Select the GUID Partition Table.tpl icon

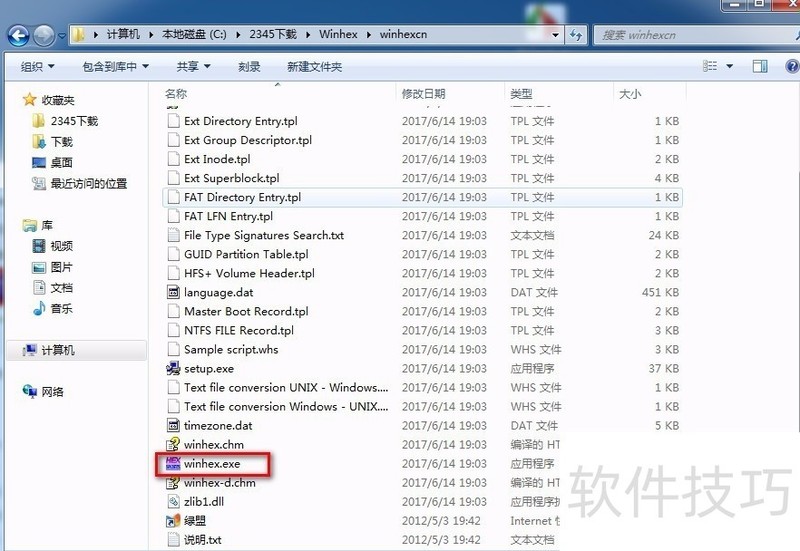tap(173, 254)
